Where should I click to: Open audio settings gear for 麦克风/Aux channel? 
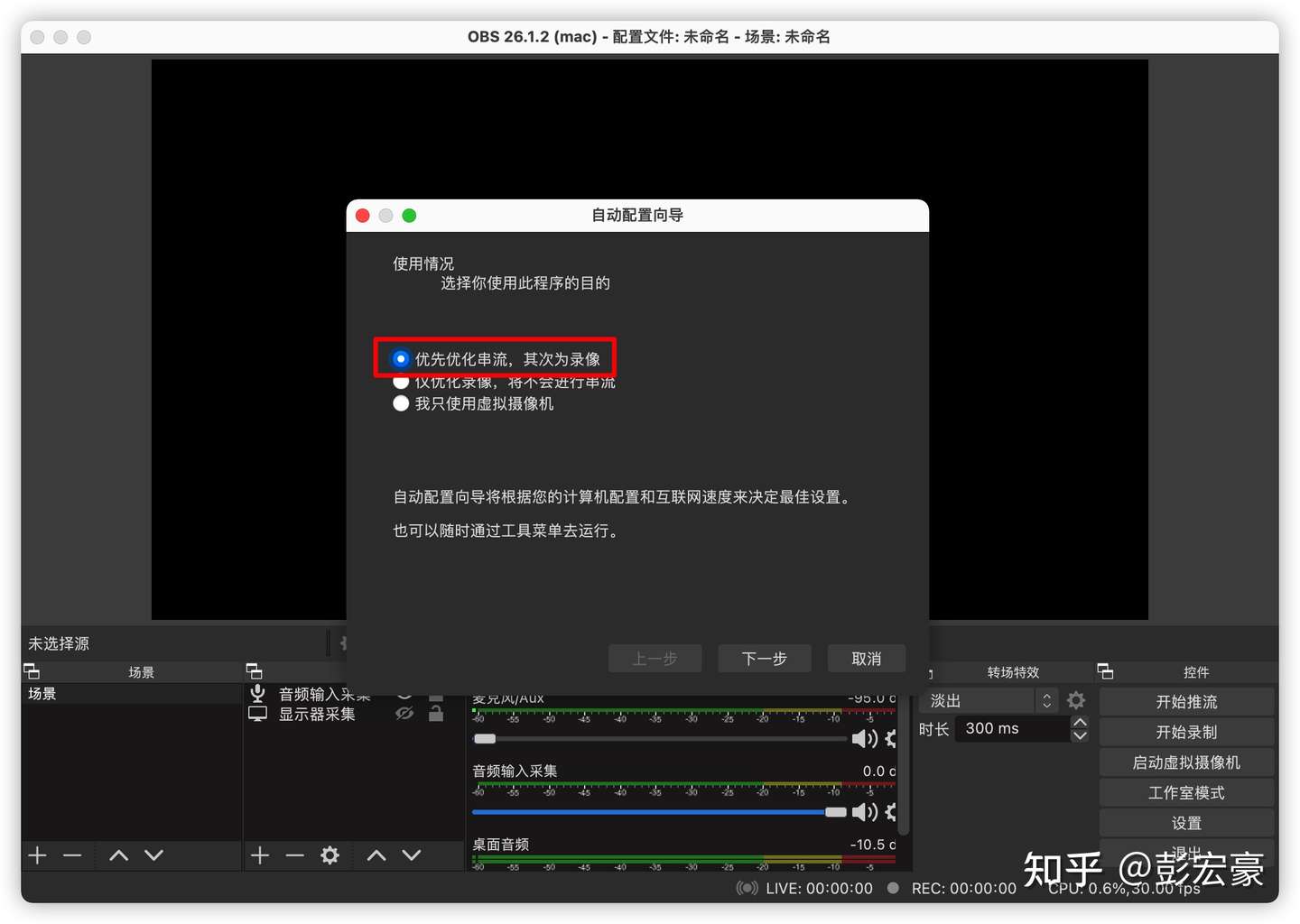click(890, 739)
